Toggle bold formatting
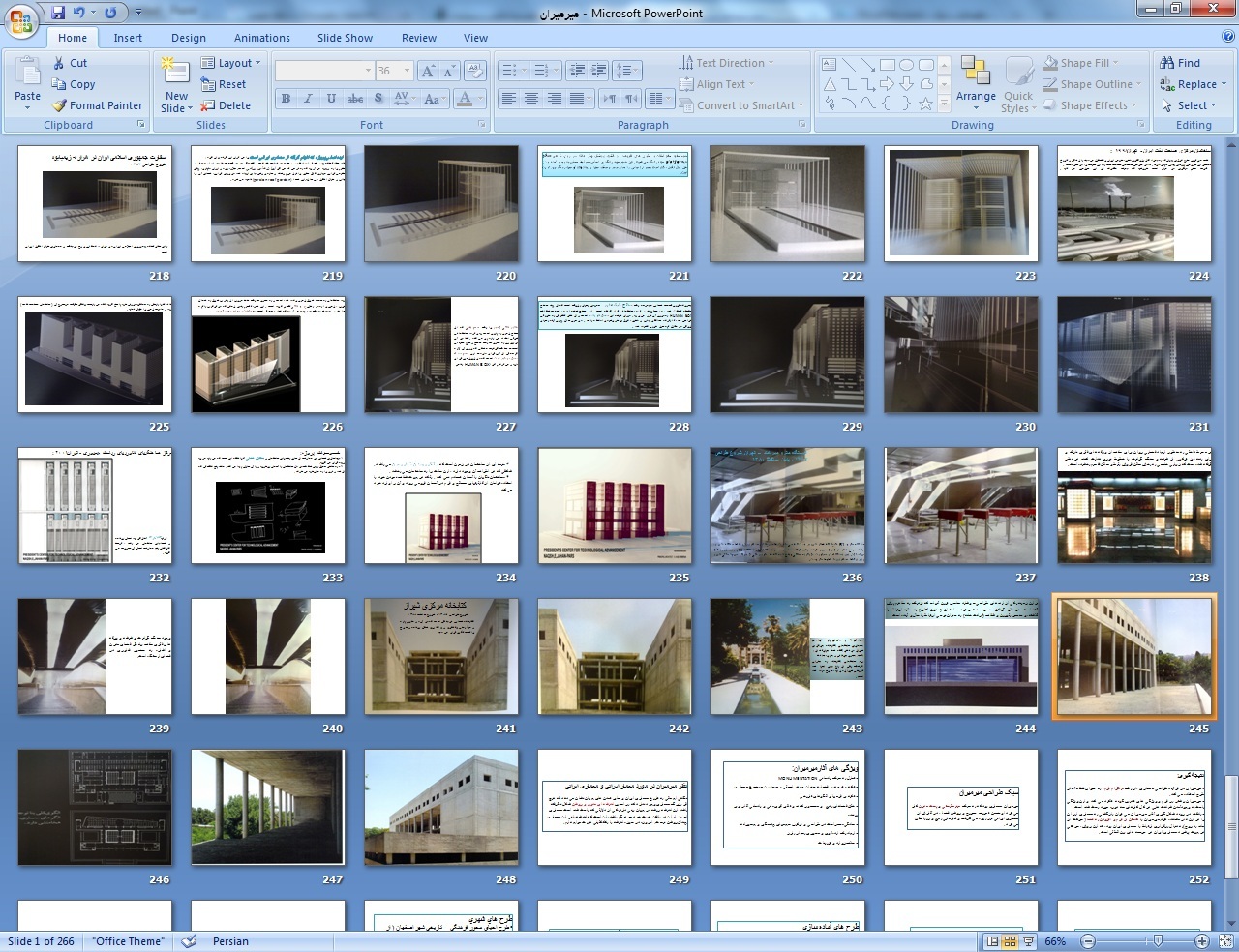The height and width of the screenshot is (952, 1239). pyautogui.click(x=286, y=99)
